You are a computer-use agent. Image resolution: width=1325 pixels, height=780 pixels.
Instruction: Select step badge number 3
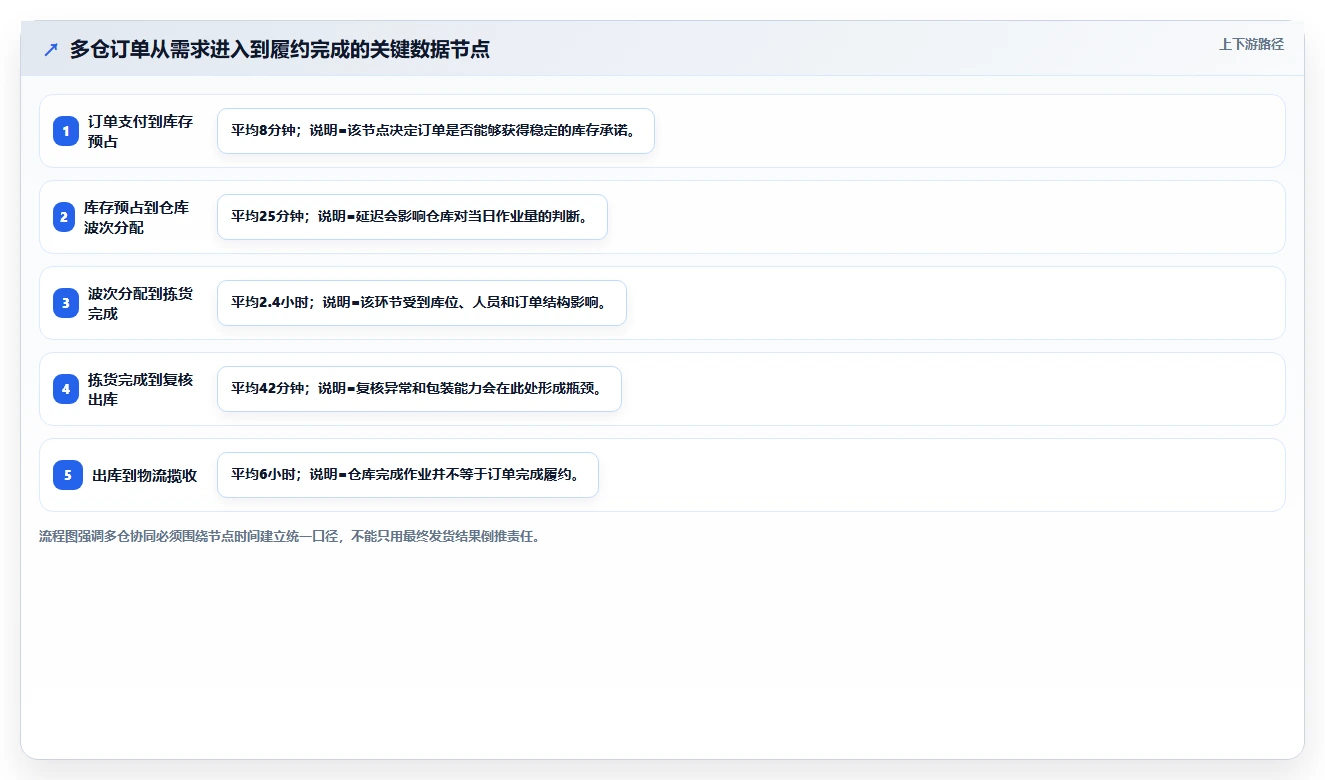(66, 303)
